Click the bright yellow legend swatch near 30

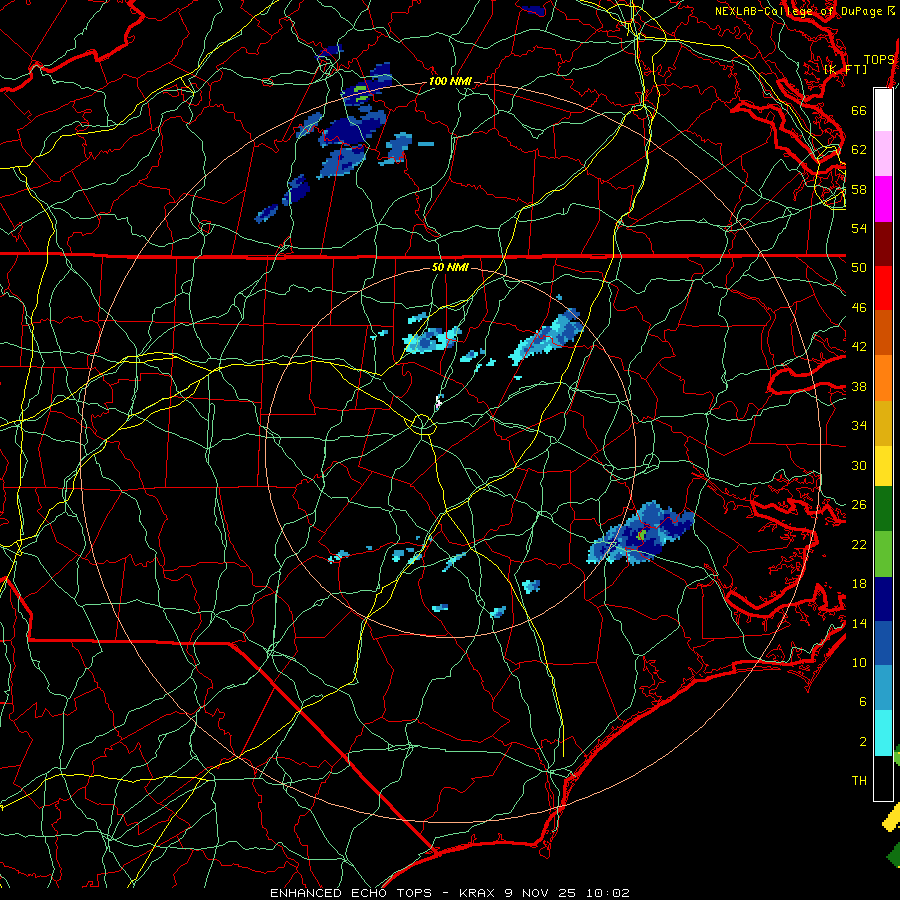click(x=883, y=465)
